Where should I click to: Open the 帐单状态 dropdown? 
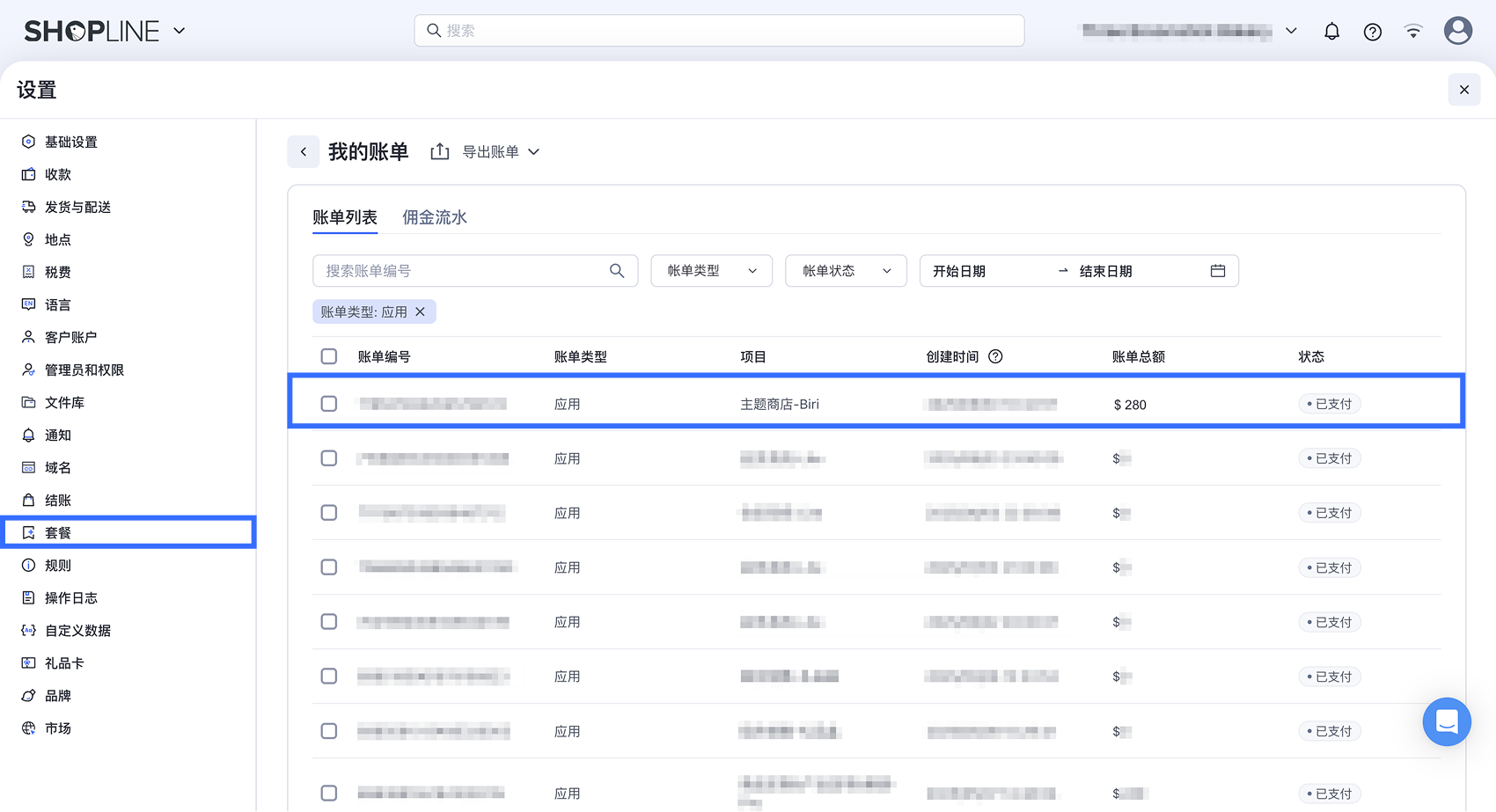pyautogui.click(x=845, y=271)
